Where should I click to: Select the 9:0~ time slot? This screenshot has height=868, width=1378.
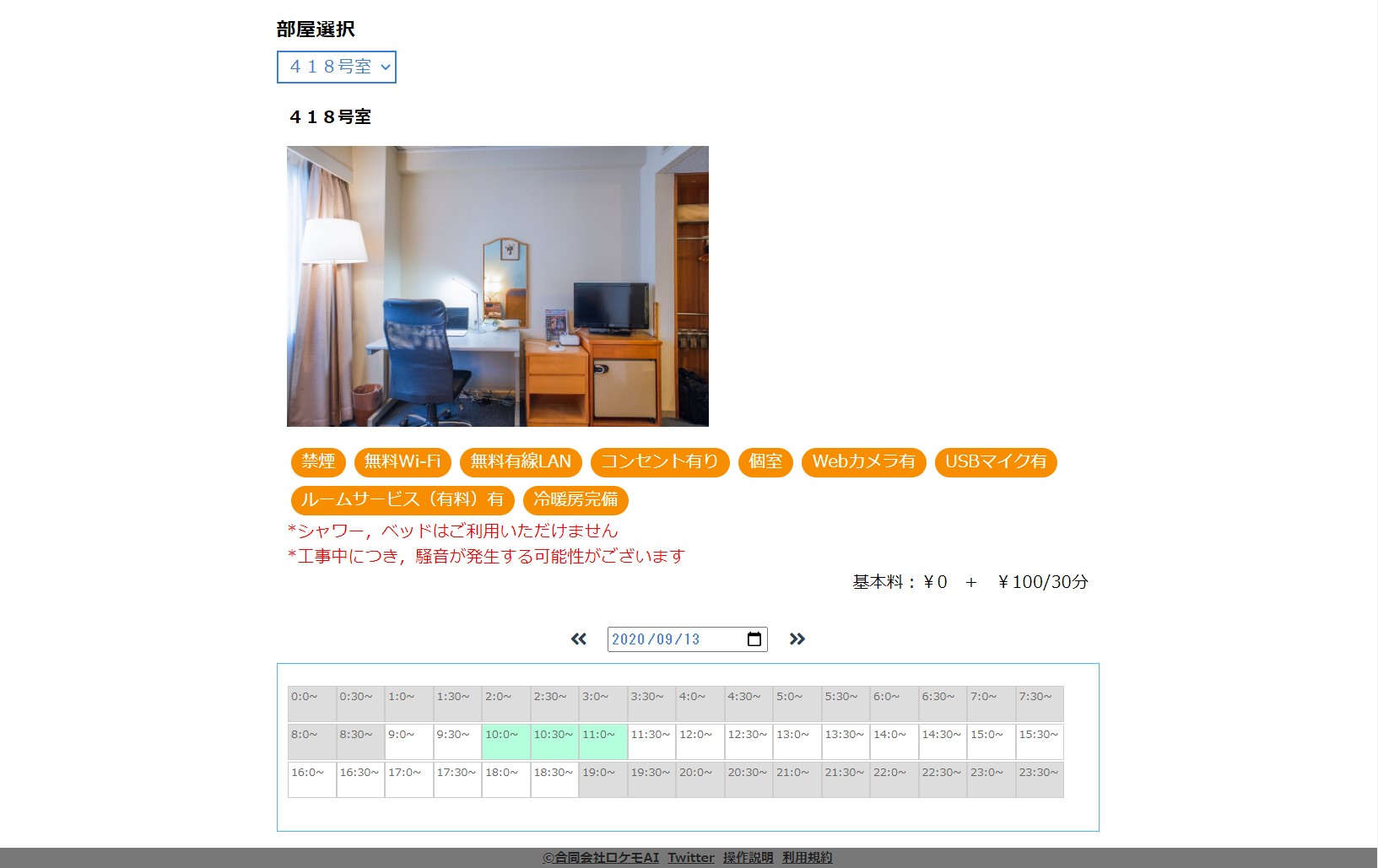[409, 742]
